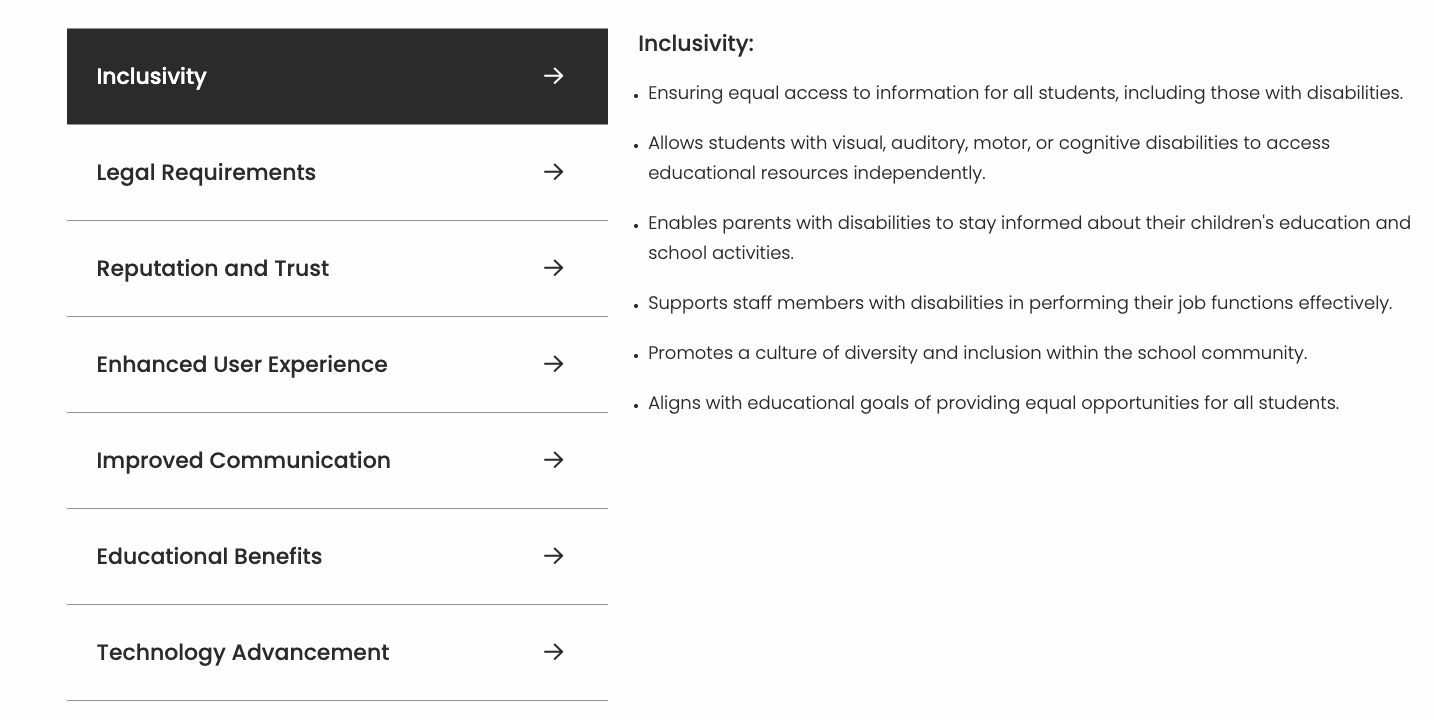The height and width of the screenshot is (720, 1434).
Task: Click the arrow next to Improved Communication
Action: click(553, 460)
